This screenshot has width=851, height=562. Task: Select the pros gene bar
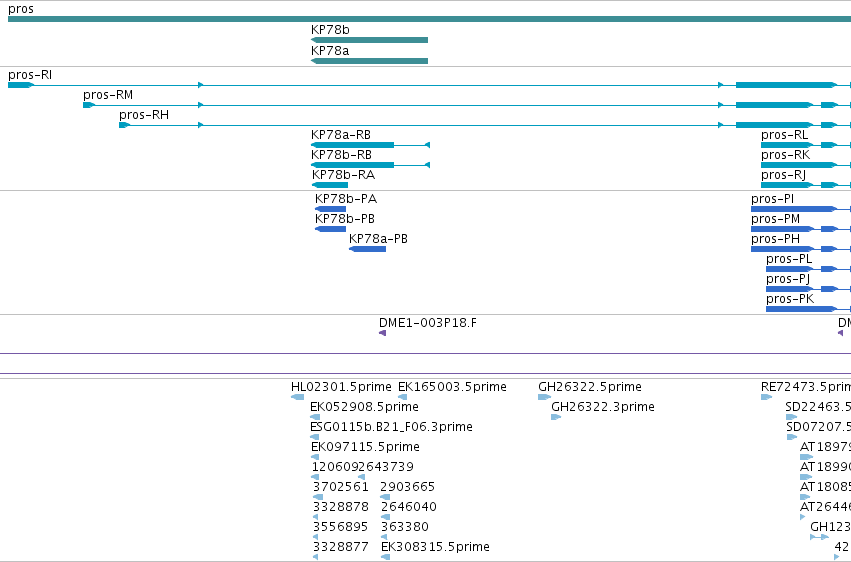tap(429, 19)
